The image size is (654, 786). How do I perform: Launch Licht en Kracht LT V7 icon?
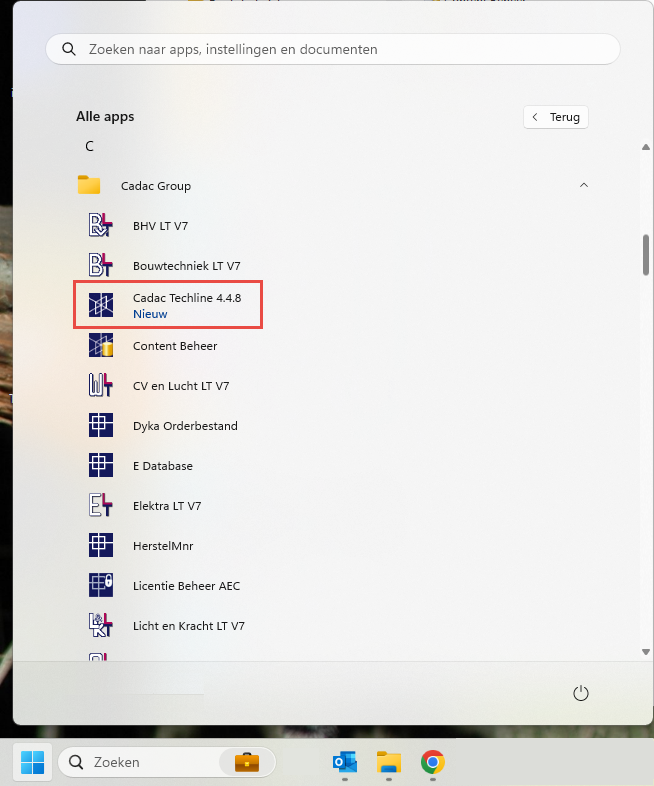[x=101, y=626]
